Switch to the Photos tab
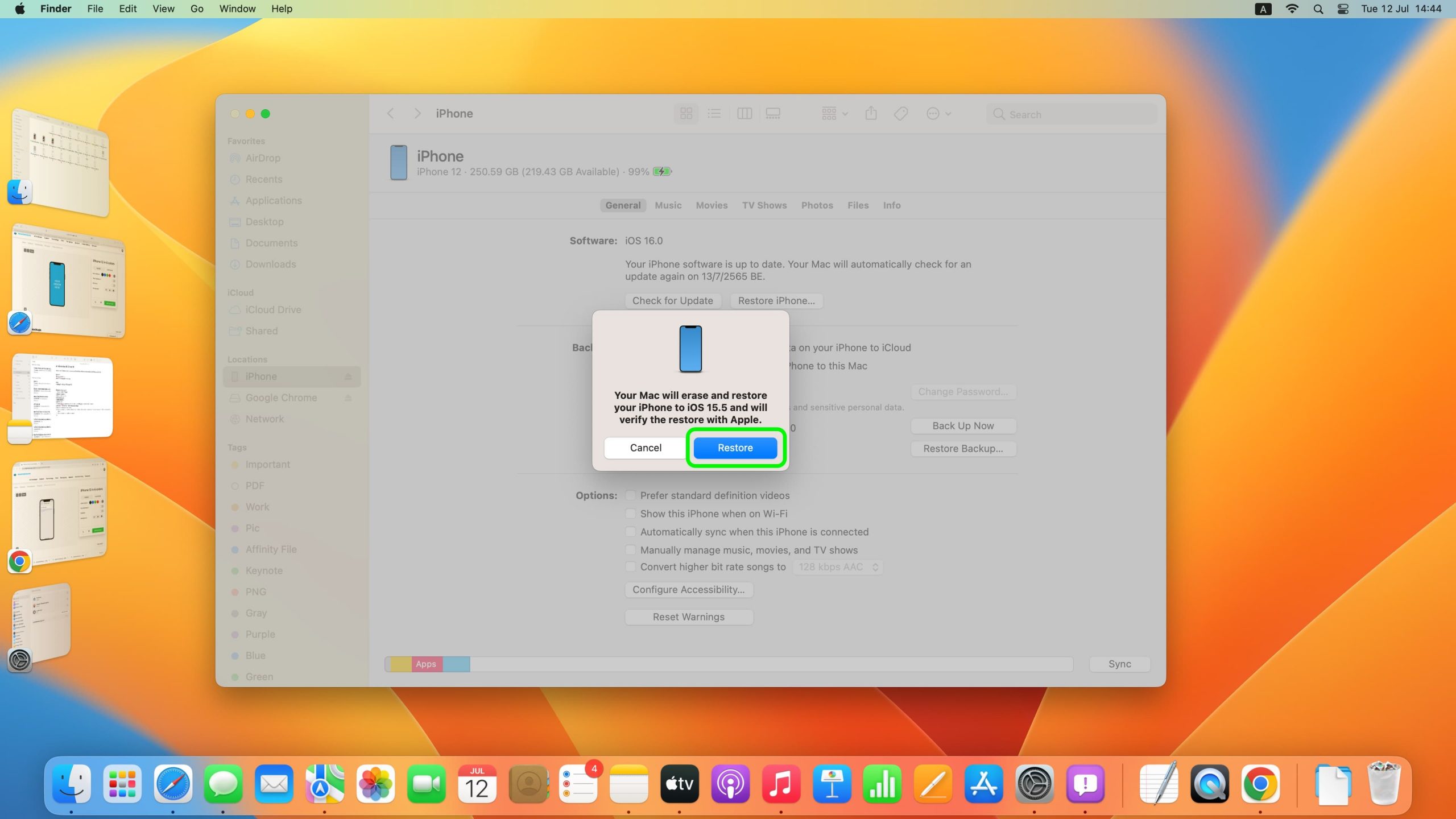 [817, 205]
